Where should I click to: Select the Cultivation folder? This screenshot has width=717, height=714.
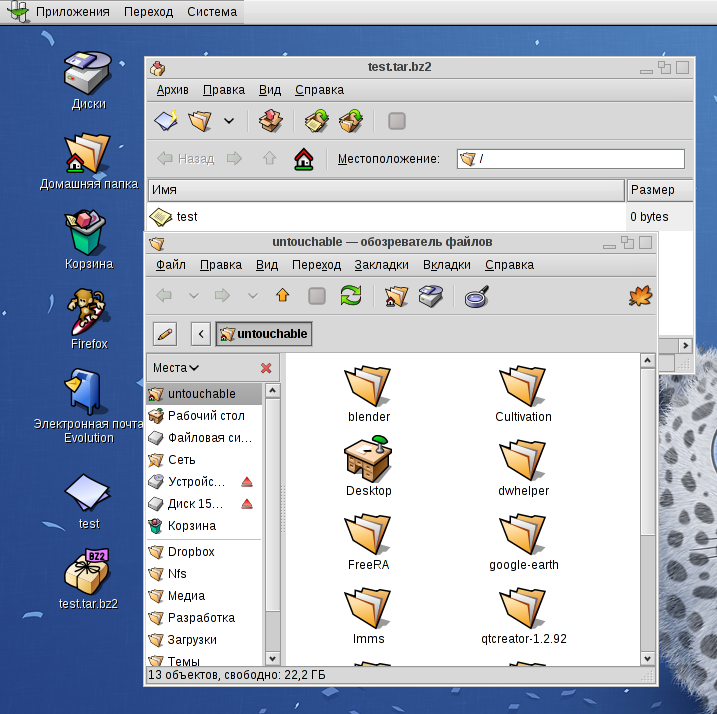(523, 393)
